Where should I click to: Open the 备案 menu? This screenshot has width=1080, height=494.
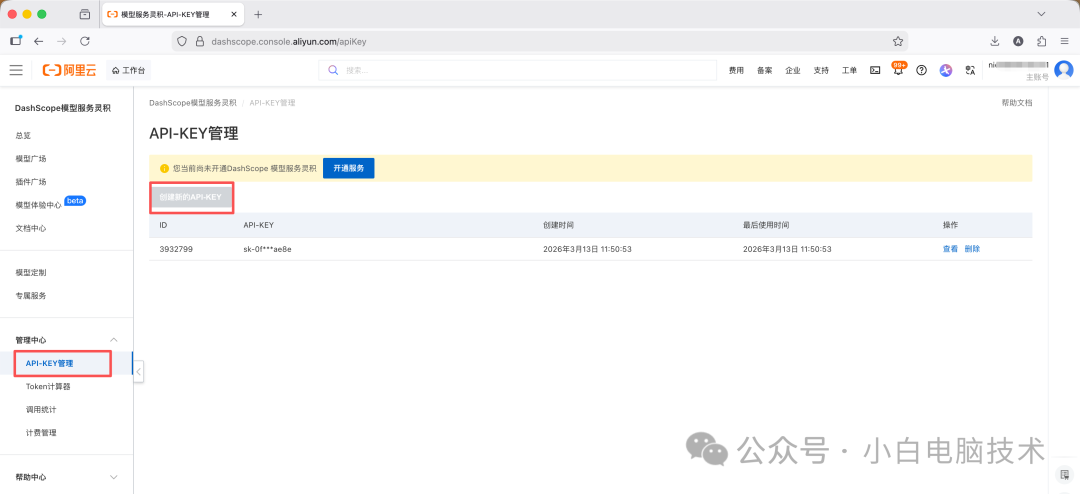[765, 70]
